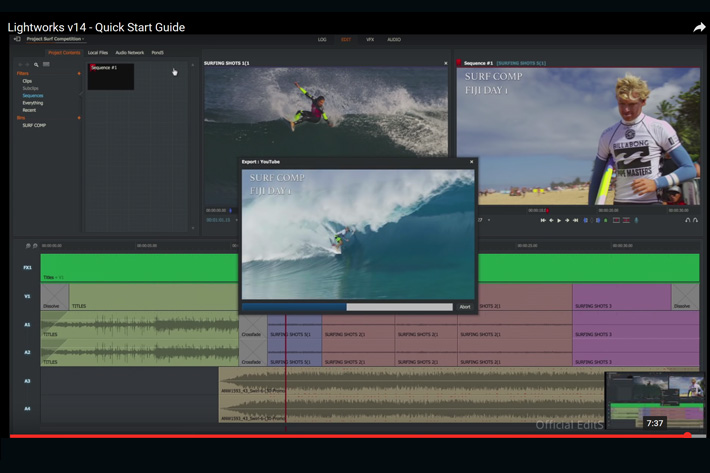Screen dimensions: 710x473
Task: Click the undo arrow below the sequence viewer
Action: pos(687,220)
